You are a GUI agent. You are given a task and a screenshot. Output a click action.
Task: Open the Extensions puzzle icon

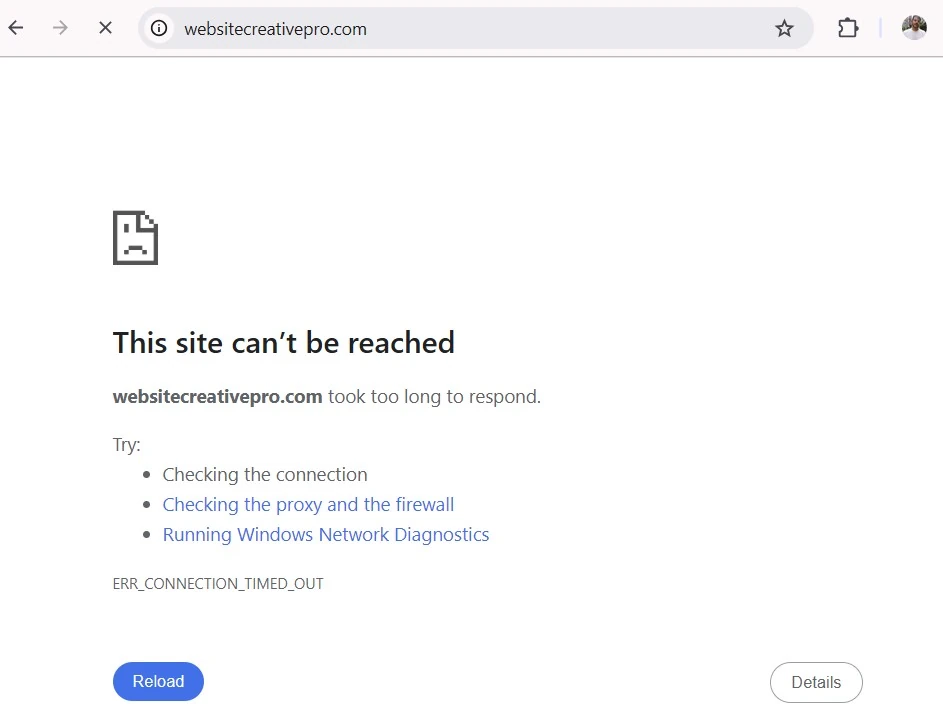848,28
